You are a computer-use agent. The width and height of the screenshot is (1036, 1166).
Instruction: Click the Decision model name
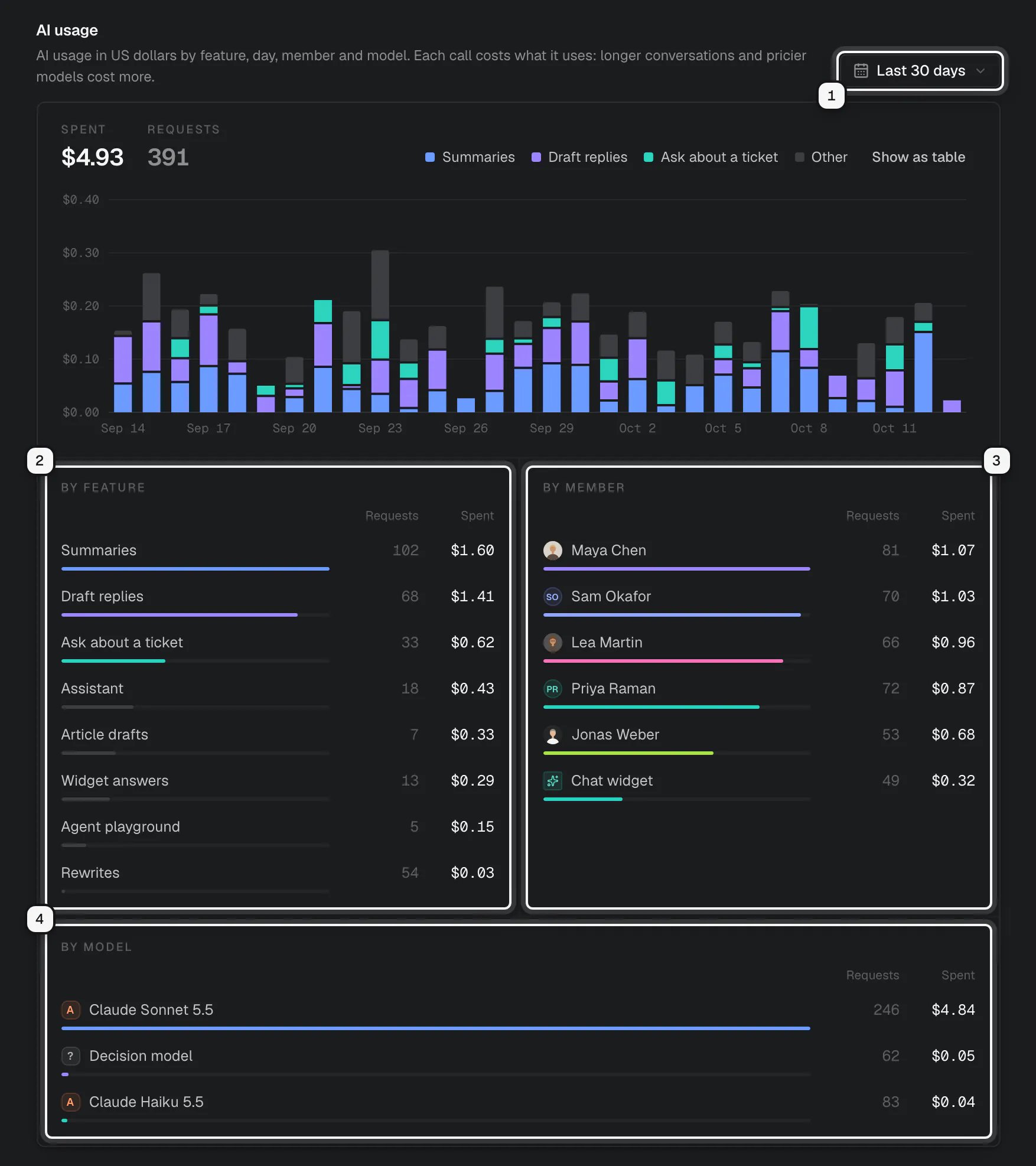(x=141, y=1056)
